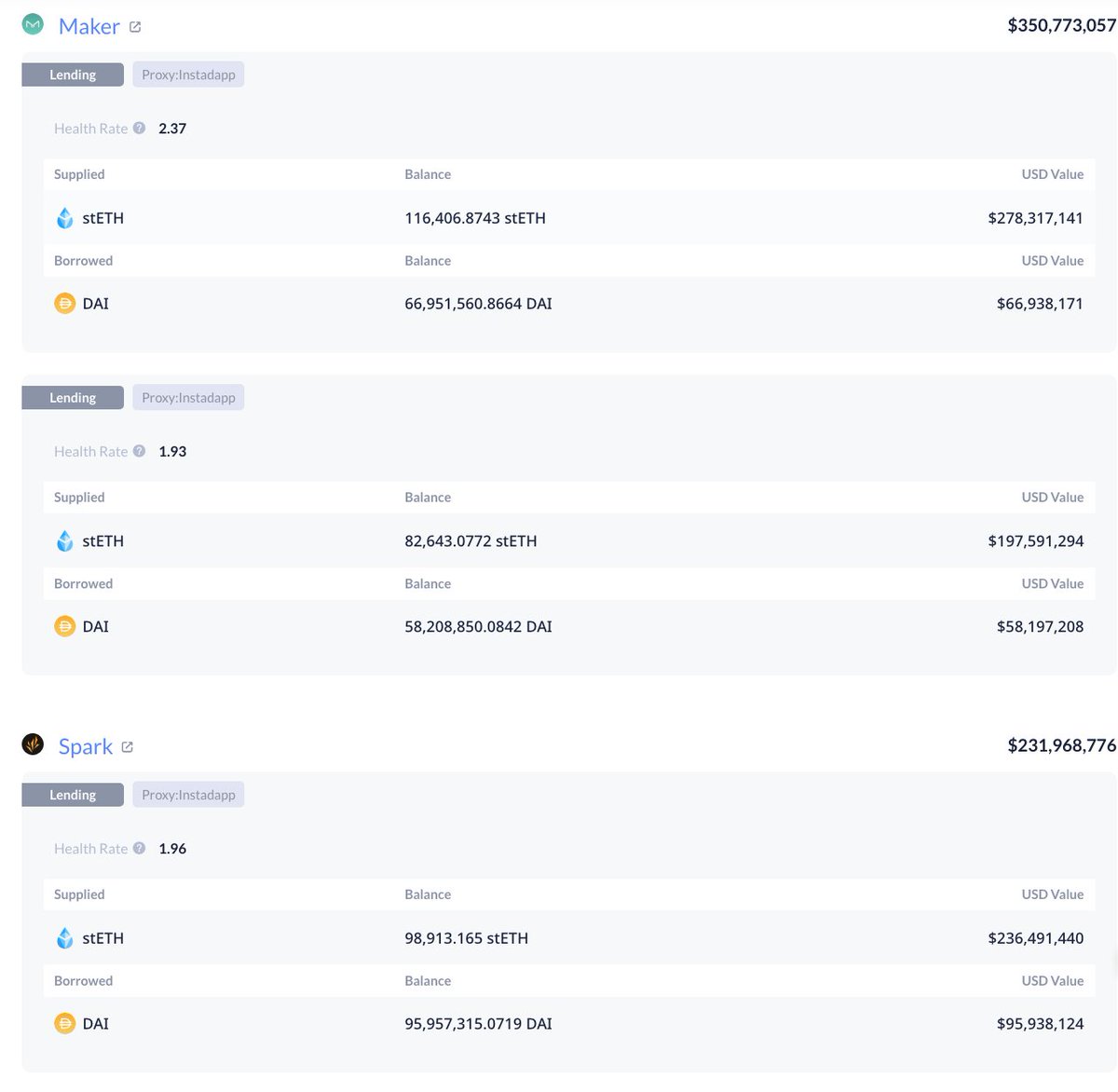This screenshot has width=1118, height=1092.
Task: Click USD value $58,197,208
Action: point(1040,626)
